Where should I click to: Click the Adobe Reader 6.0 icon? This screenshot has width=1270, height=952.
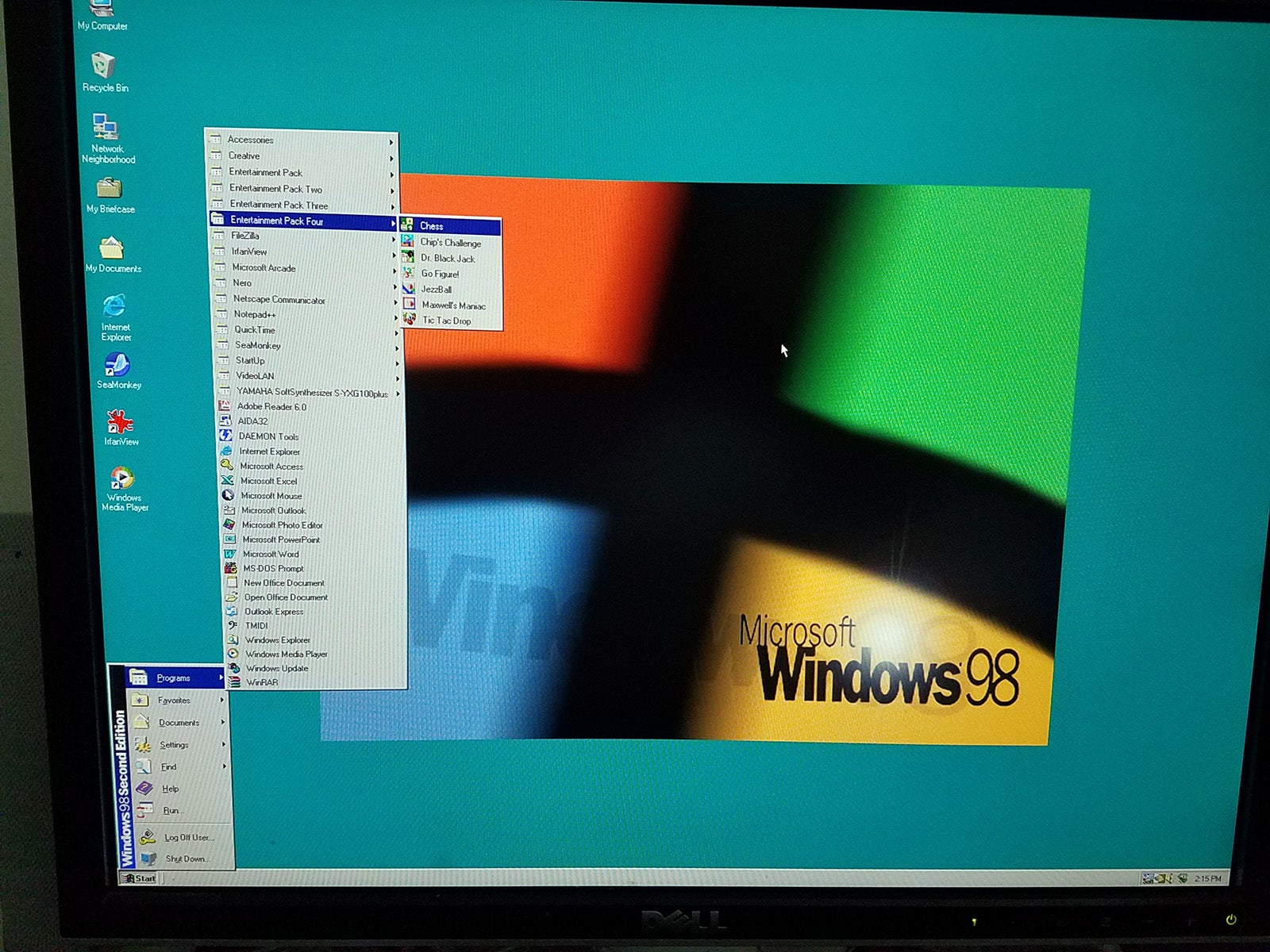pyautogui.click(x=225, y=405)
